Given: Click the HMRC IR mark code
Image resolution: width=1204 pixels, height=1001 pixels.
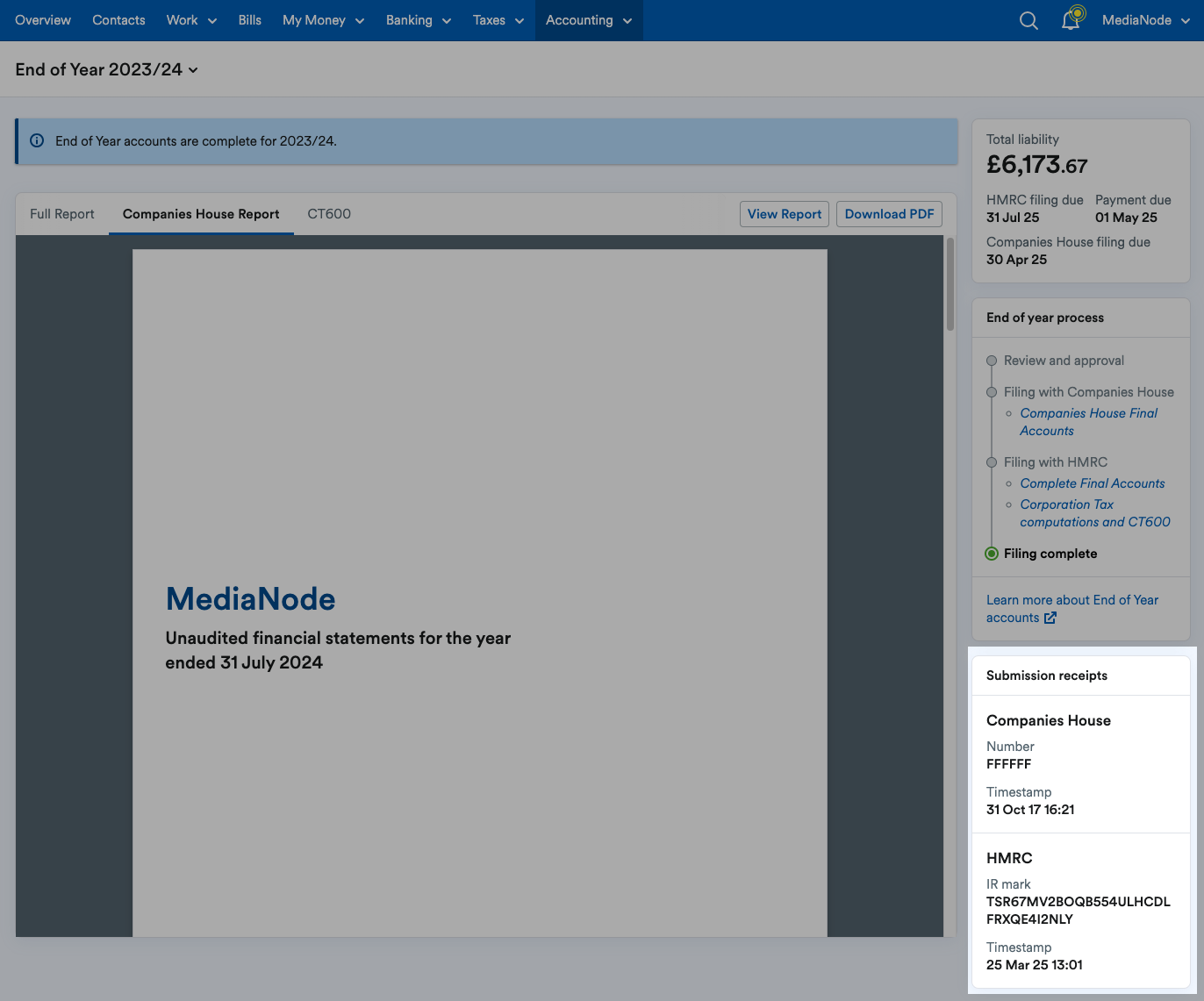Looking at the screenshot, I should coord(1078,911).
